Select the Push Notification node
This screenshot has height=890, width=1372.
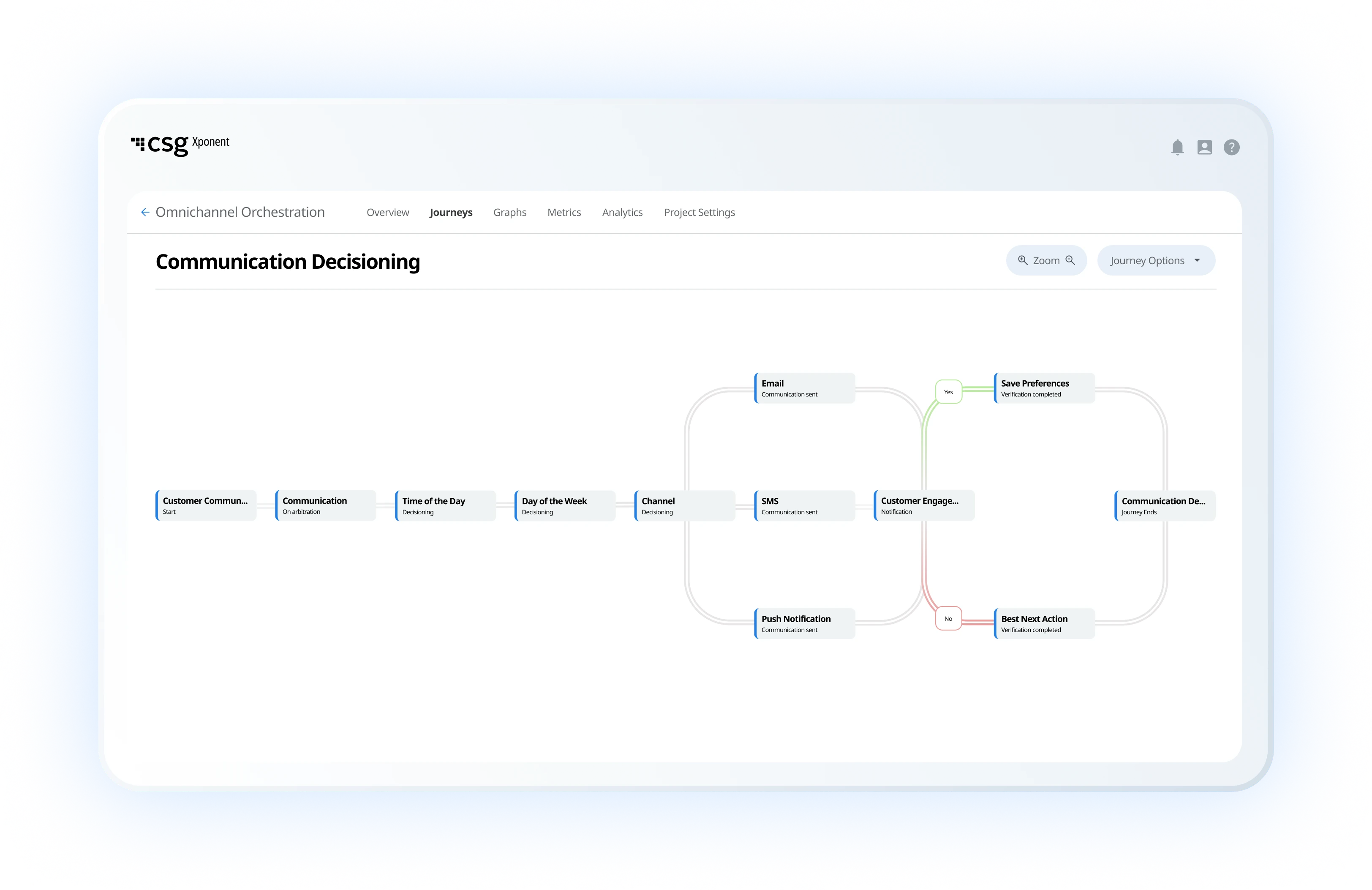click(x=805, y=623)
